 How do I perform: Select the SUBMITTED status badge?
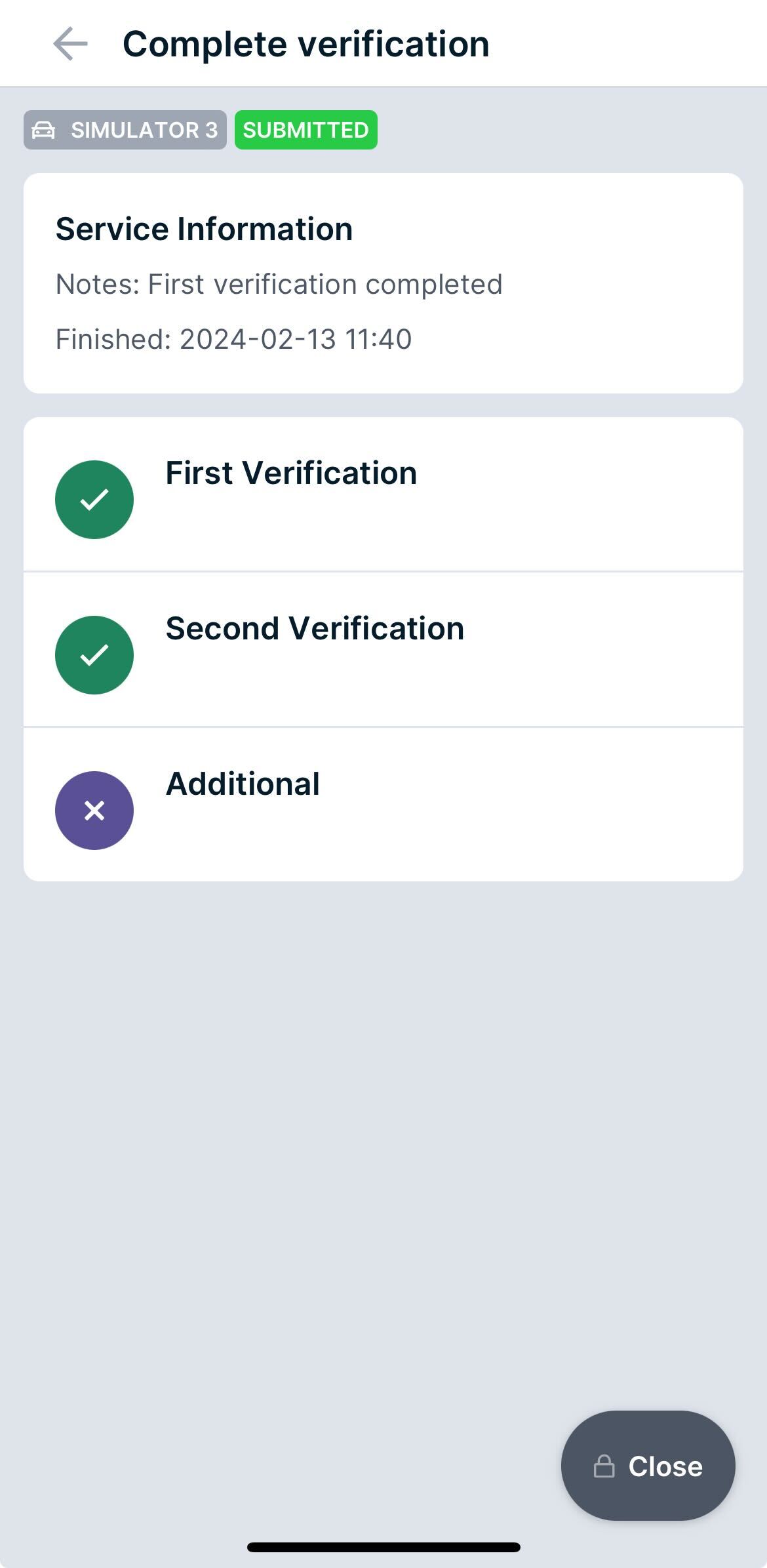pos(305,129)
